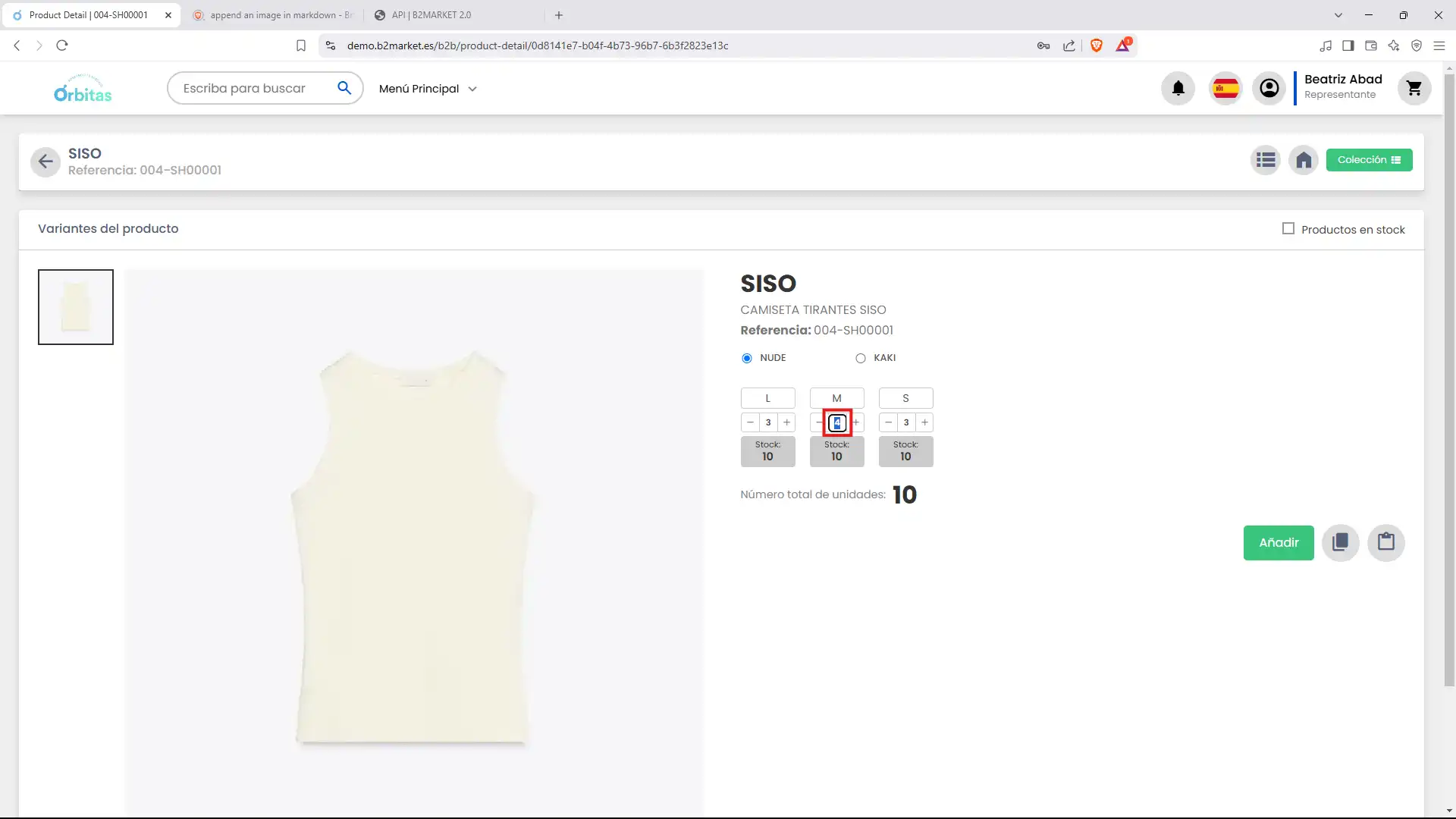
Task: Expand the Menú Principal dropdown
Action: 428,89
